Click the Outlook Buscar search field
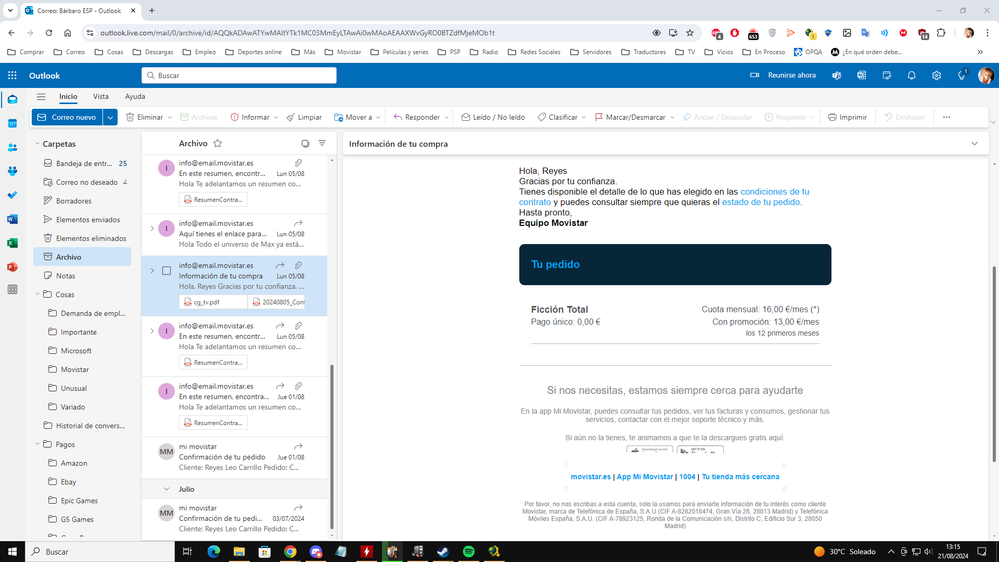 [x=239, y=75]
